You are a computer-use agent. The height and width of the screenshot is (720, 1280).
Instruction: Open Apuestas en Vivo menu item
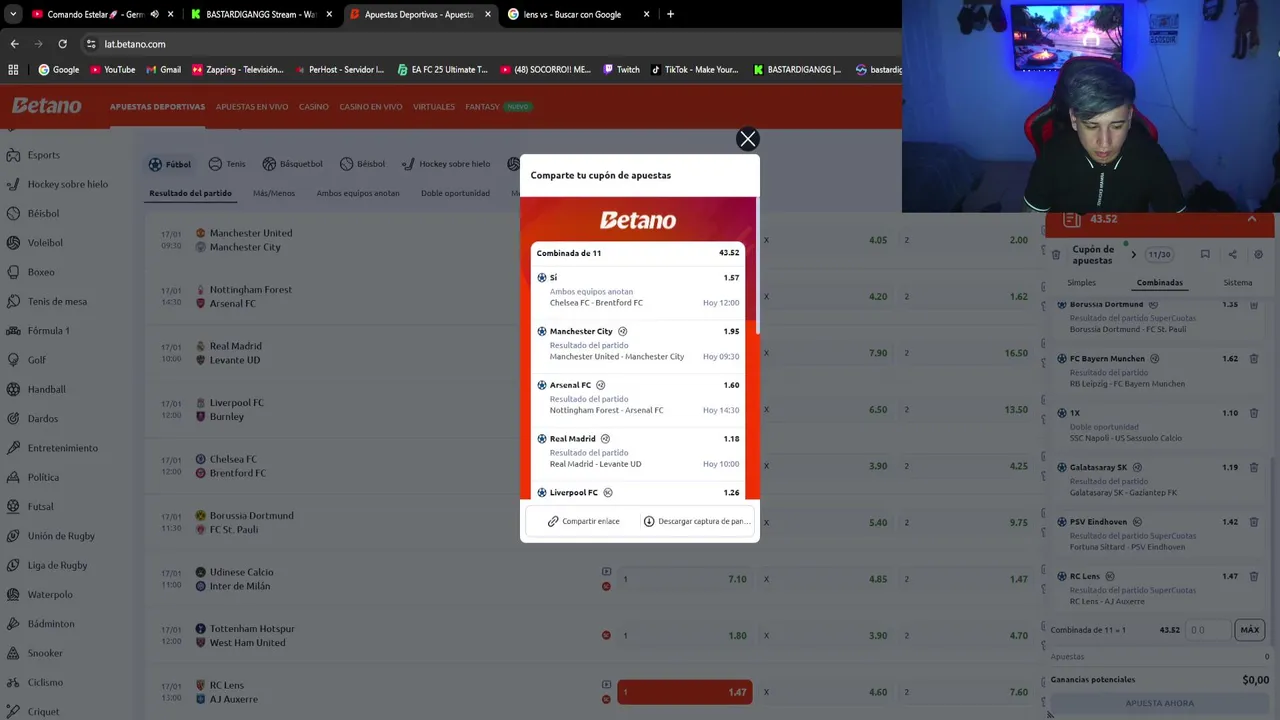[x=252, y=107]
